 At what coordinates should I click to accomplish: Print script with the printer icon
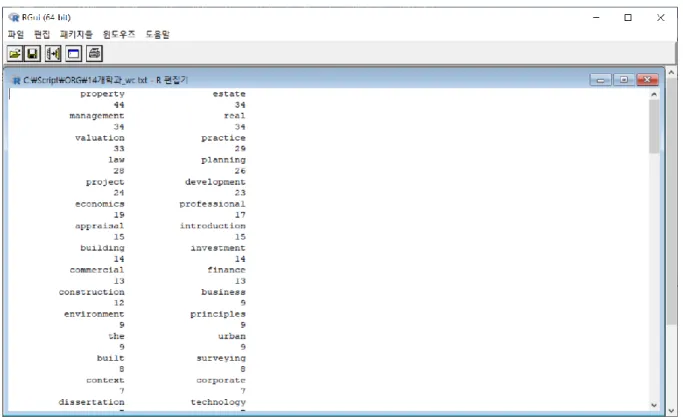94,54
